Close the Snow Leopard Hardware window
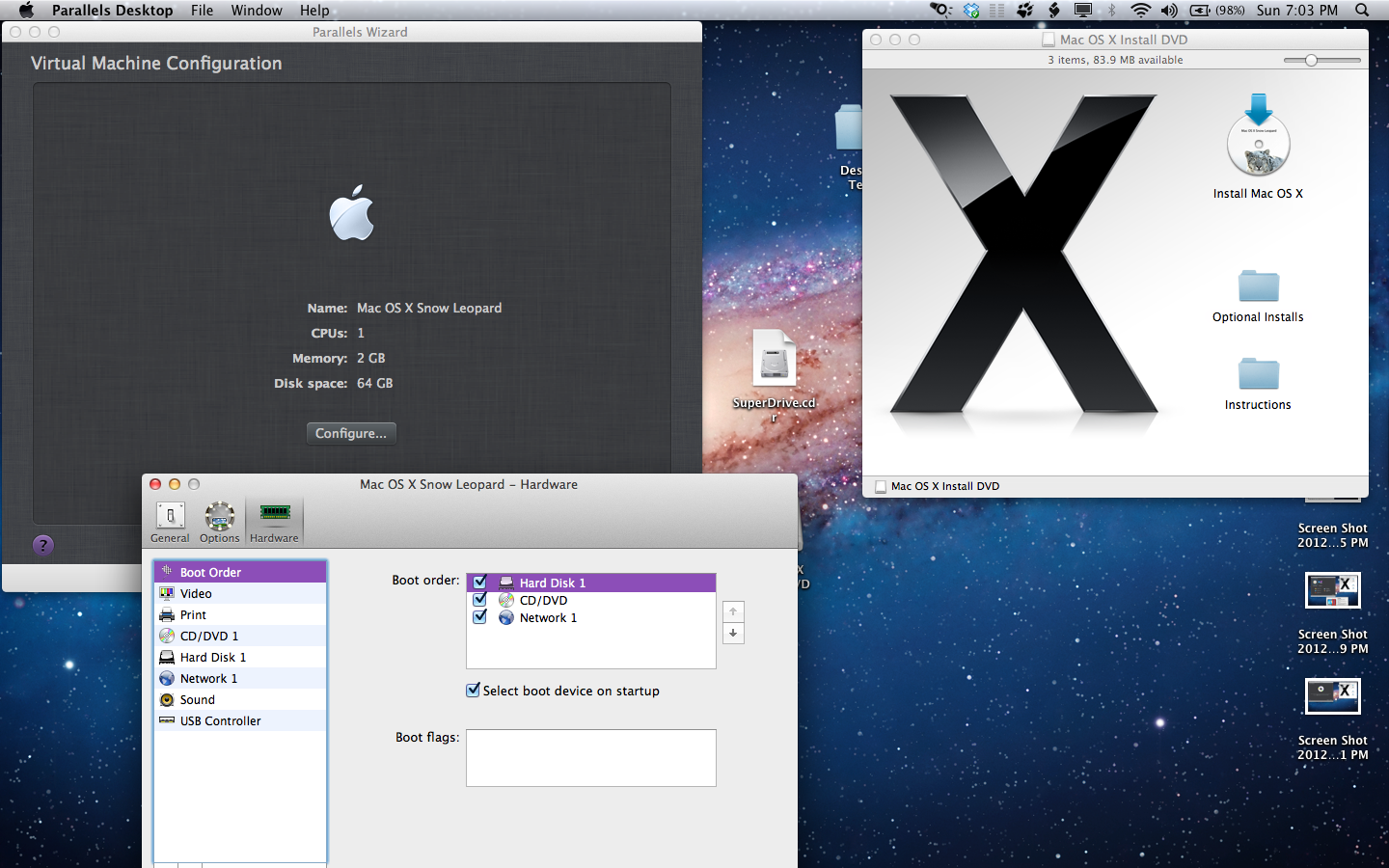The height and width of the screenshot is (868, 1389). click(x=155, y=484)
